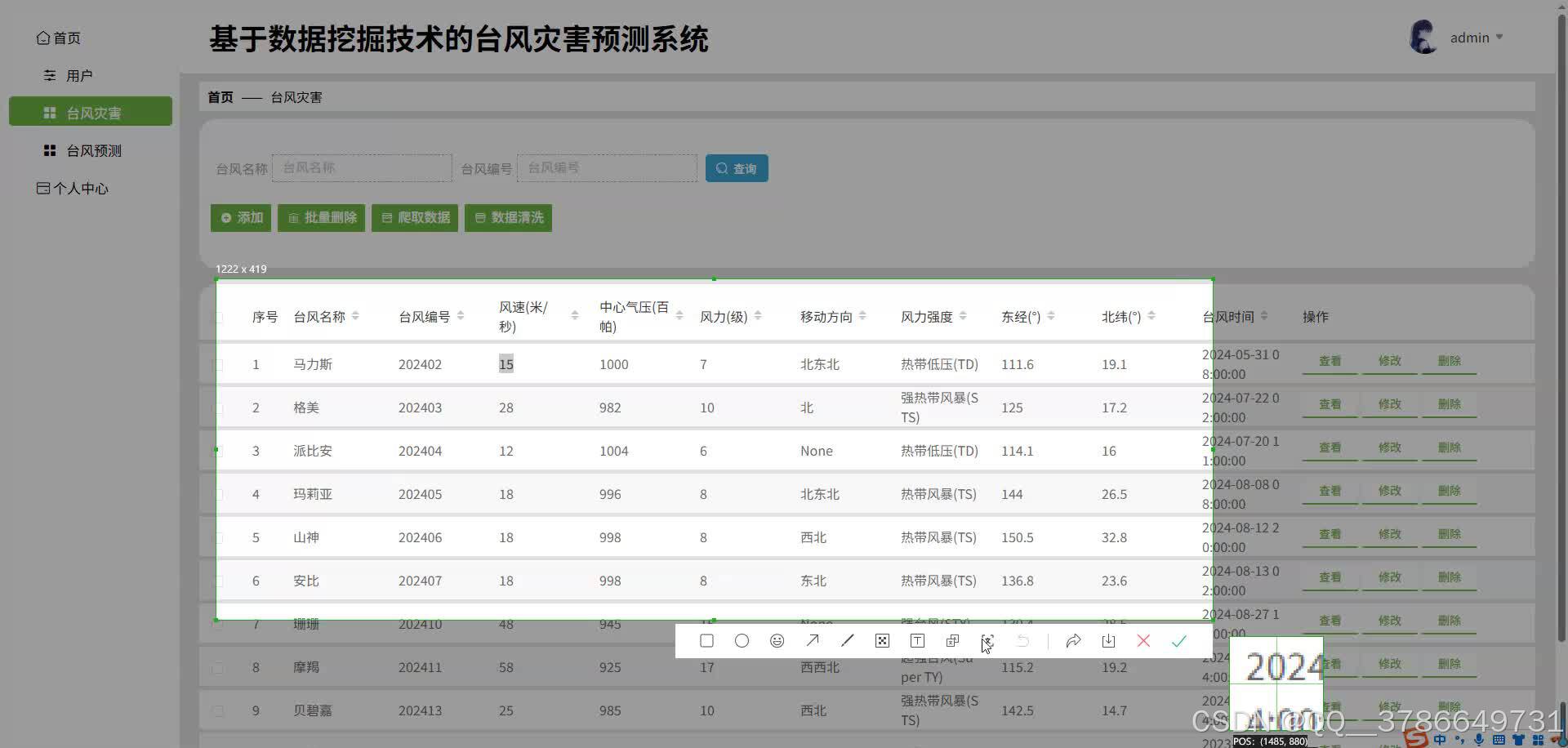The width and height of the screenshot is (1568, 748).
Task: Sort the 台风时间 column
Action: [x=1266, y=315]
